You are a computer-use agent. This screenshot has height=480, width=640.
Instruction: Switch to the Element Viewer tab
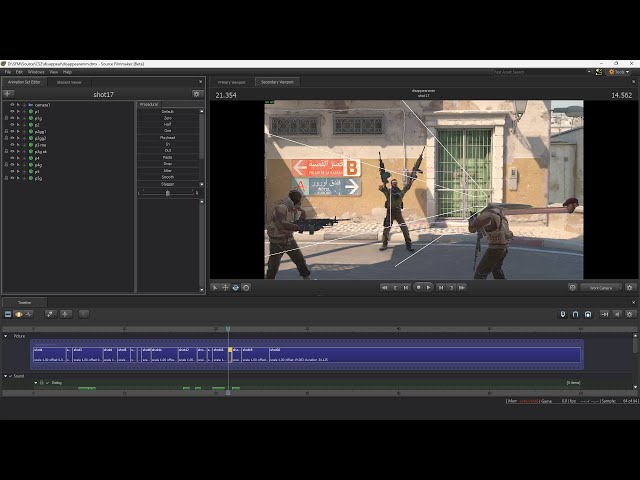69,82
